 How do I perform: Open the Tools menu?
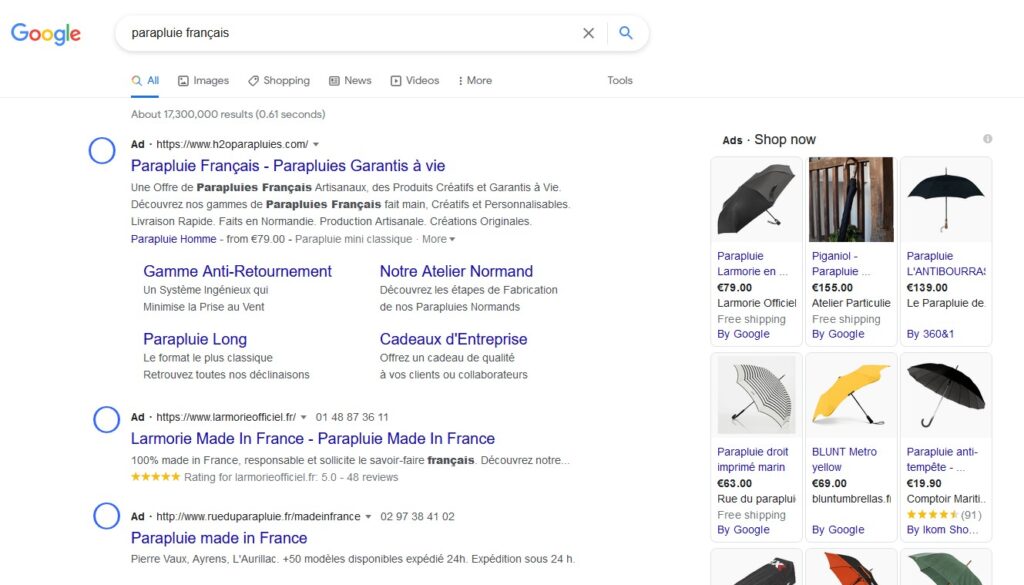[x=620, y=80]
